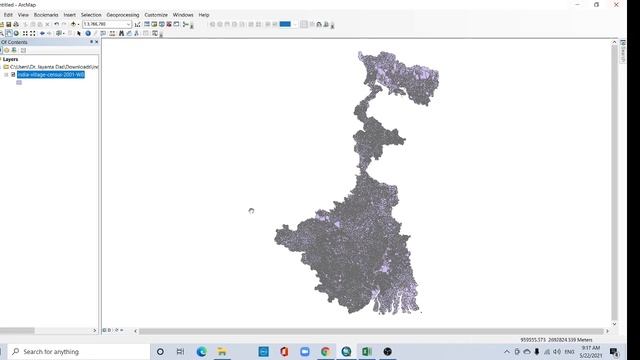
Task: Click the map's horizontal scrollbar
Action: (x=371, y=331)
